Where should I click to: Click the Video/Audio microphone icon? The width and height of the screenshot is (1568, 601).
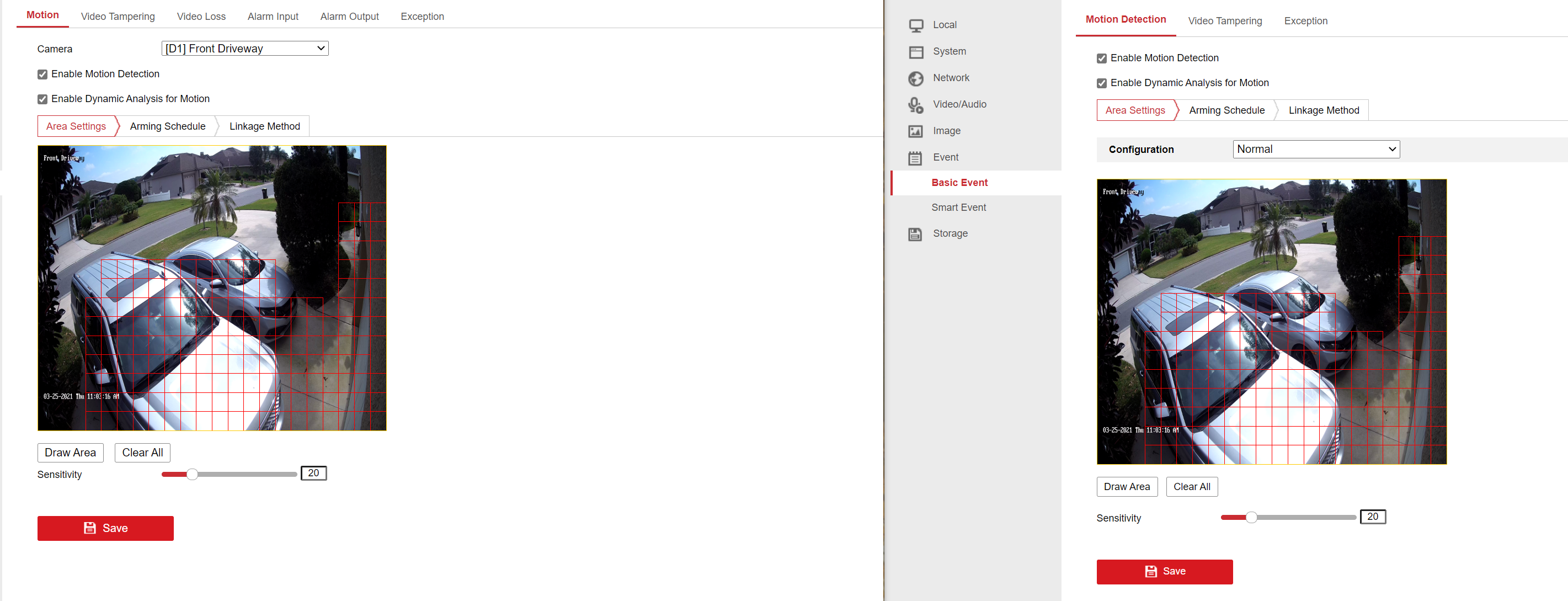click(x=915, y=105)
